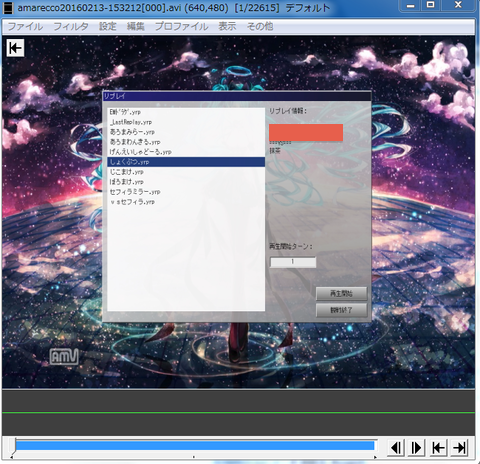Screen dimensions: 480x464
Task: Click the button below 再生開始
Action: click(341, 310)
